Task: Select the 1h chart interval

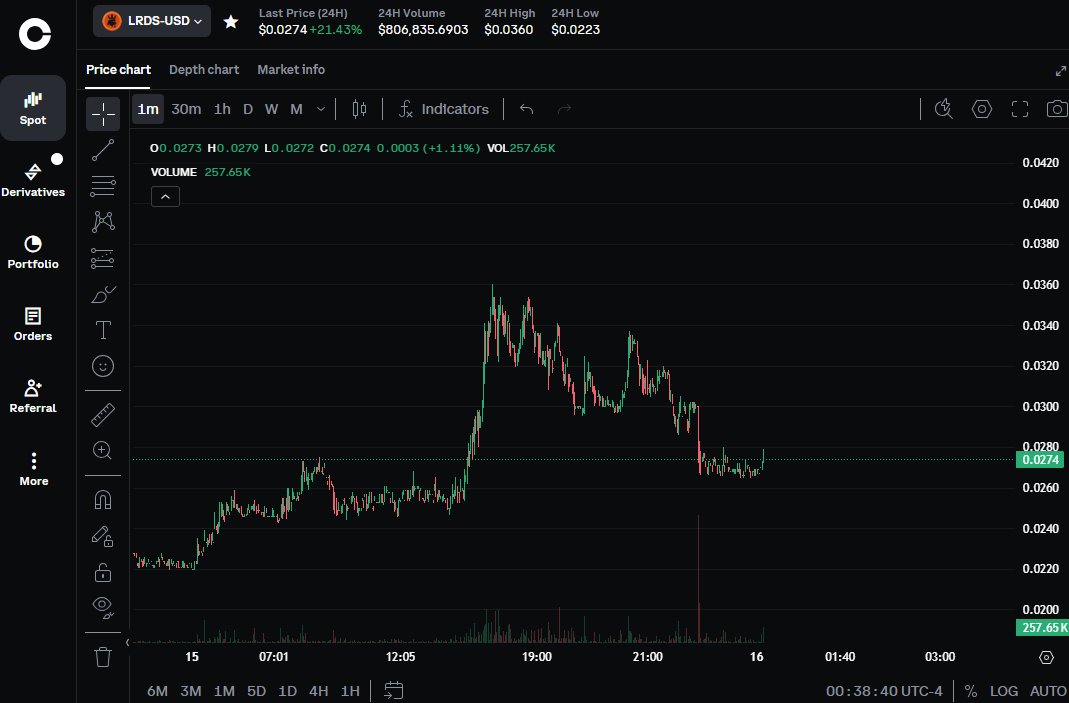Action: coord(222,109)
